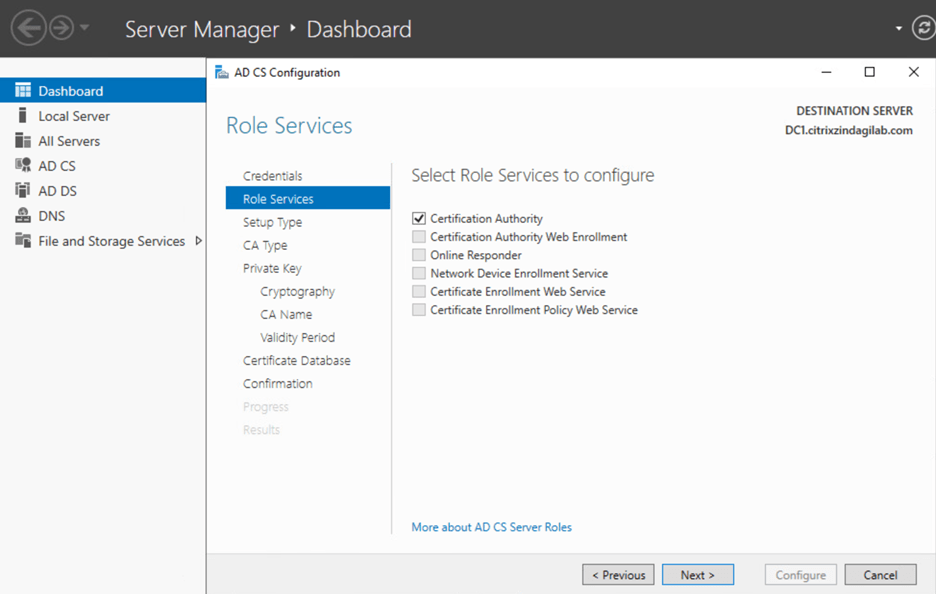This screenshot has width=936, height=594.
Task: Click the AD CS role icon in the sidebar
Action: click(x=23, y=165)
